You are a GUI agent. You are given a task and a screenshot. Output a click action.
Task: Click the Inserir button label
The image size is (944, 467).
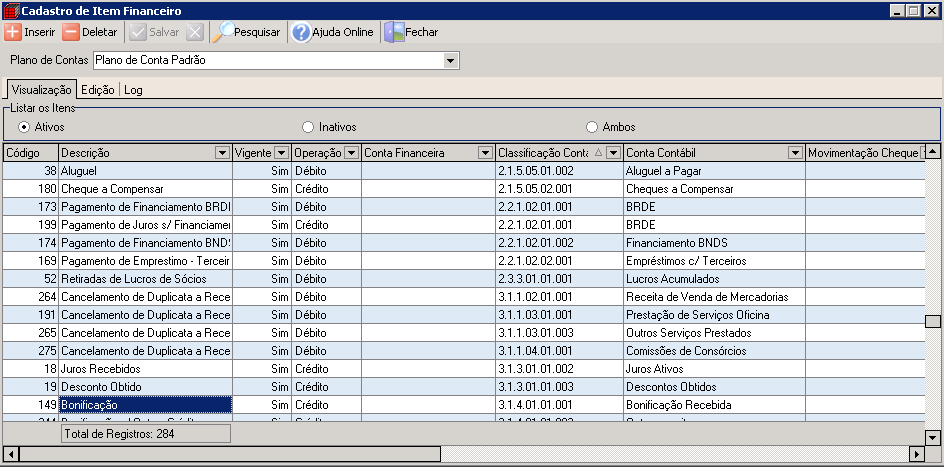[40, 32]
